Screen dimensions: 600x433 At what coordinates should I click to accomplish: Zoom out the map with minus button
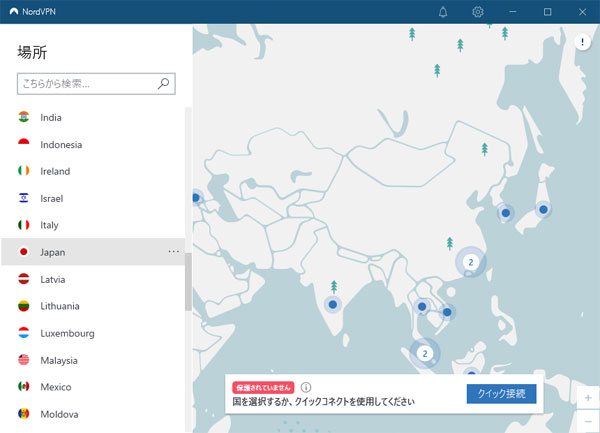[x=588, y=422]
